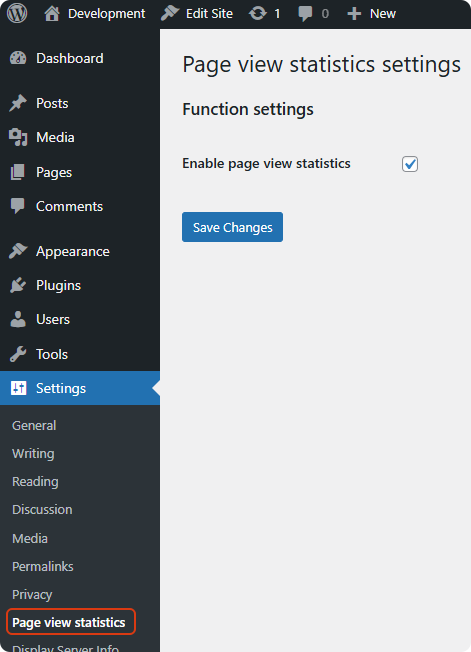Screen dimensions: 471x652
Task: Click the Users person icon
Action: (x=18, y=319)
